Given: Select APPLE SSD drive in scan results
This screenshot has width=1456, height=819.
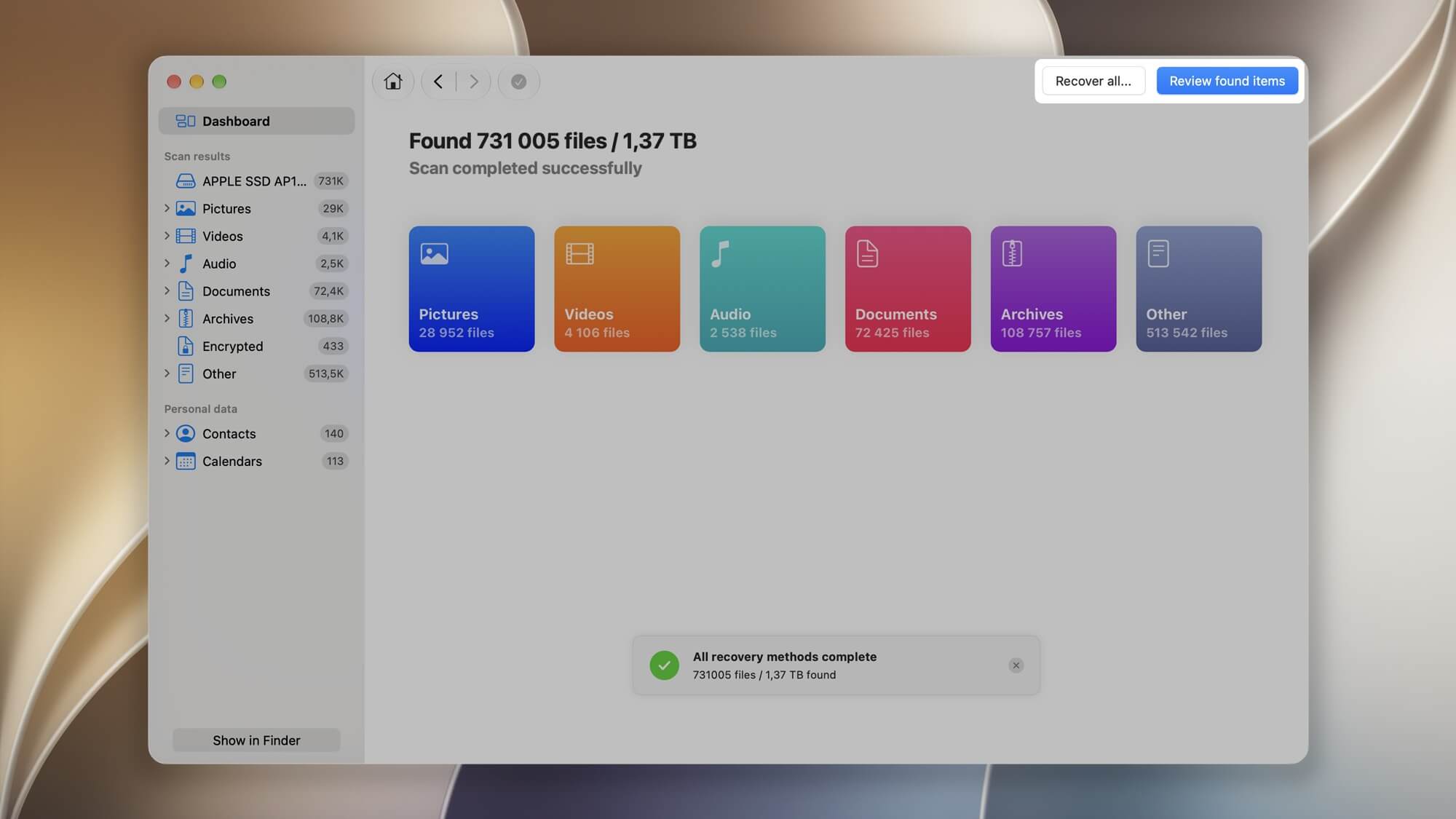Looking at the screenshot, I should (256, 181).
